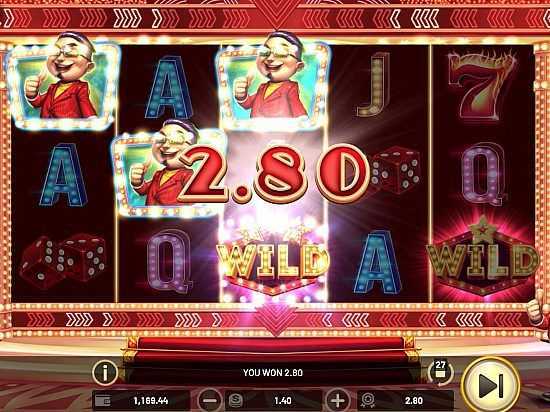
Task: Click the spin play button
Action: [491, 386]
